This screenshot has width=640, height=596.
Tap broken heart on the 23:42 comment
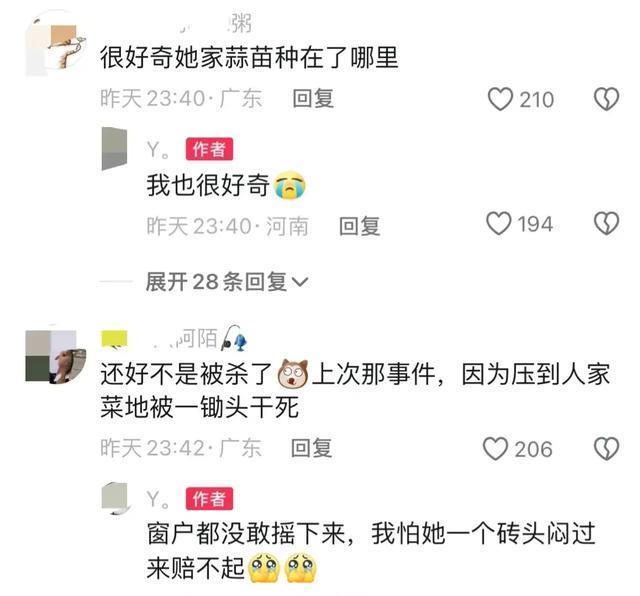[x=606, y=449]
